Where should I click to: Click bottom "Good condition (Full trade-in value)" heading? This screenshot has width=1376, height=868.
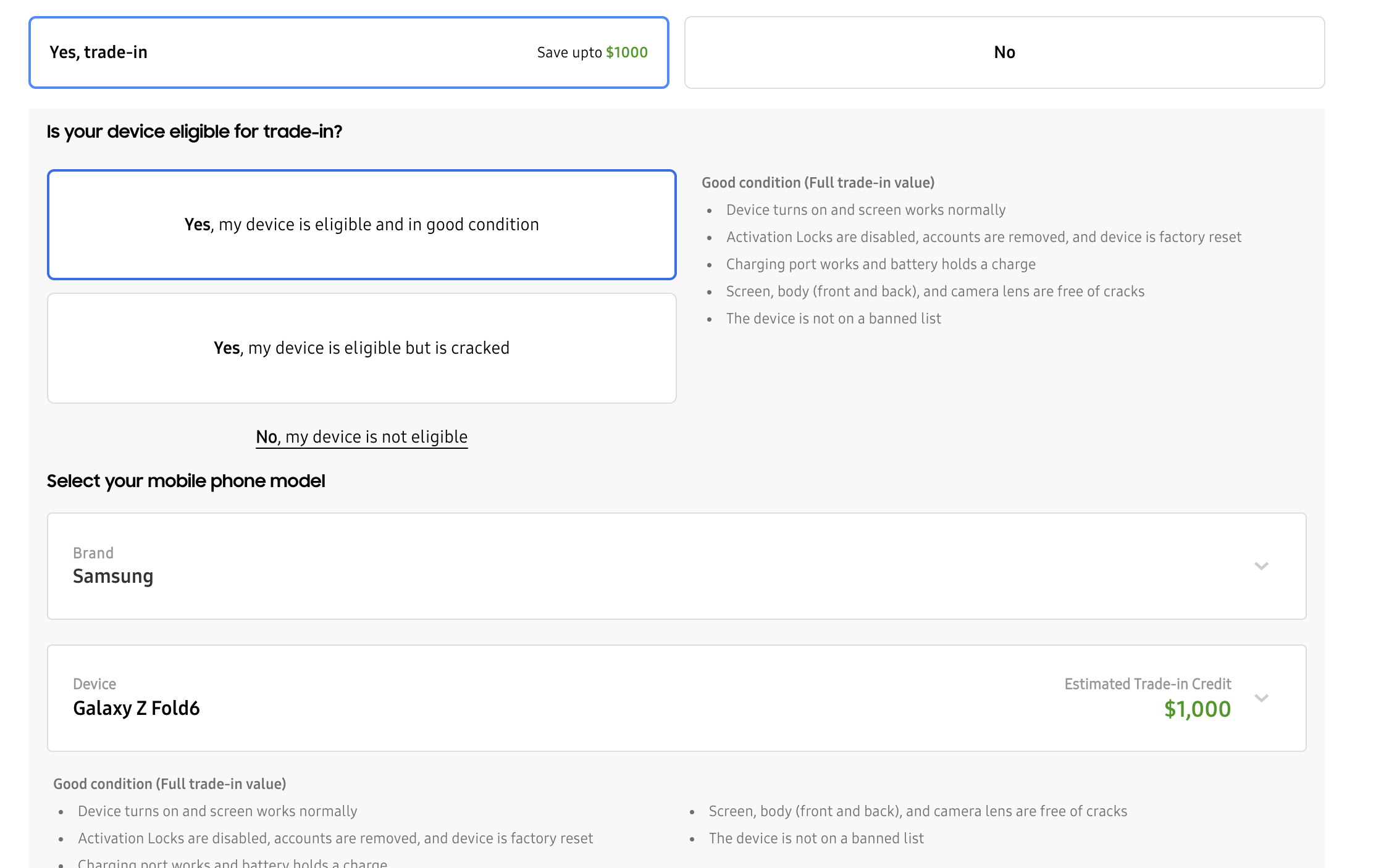(x=170, y=784)
